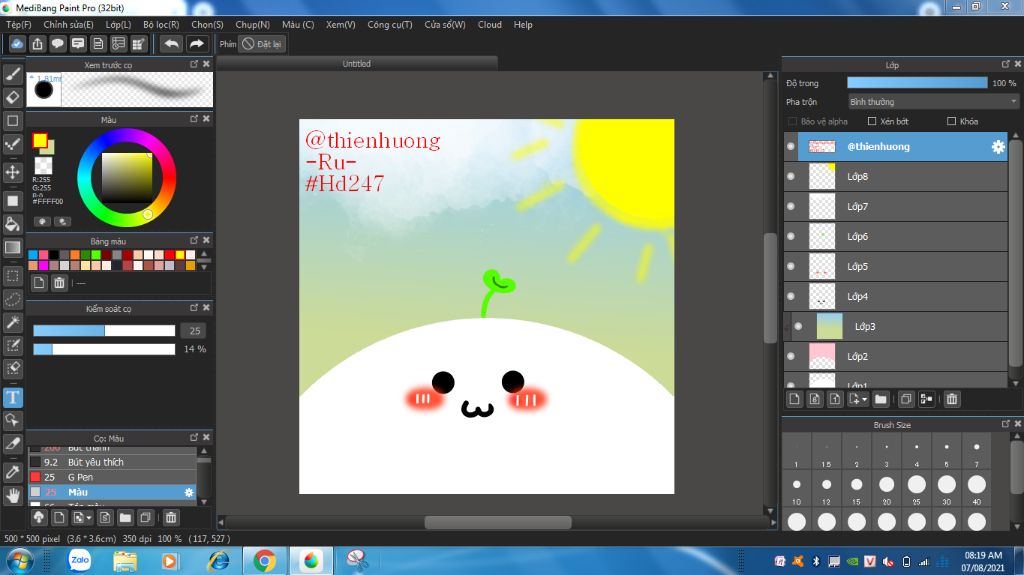The image size is (1024, 575).
Task: Undock the Kiểm soát cọ panel
Action: click(x=194, y=308)
